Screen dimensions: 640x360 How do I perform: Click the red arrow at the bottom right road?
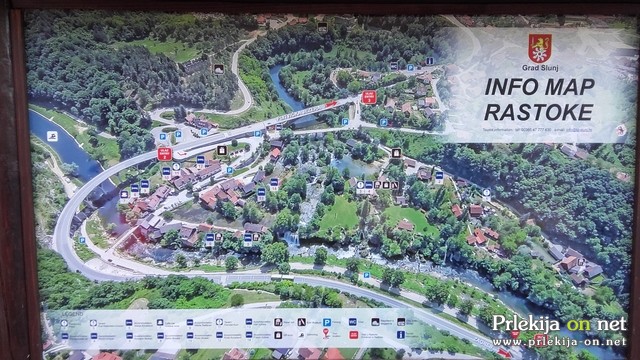point(504,352)
